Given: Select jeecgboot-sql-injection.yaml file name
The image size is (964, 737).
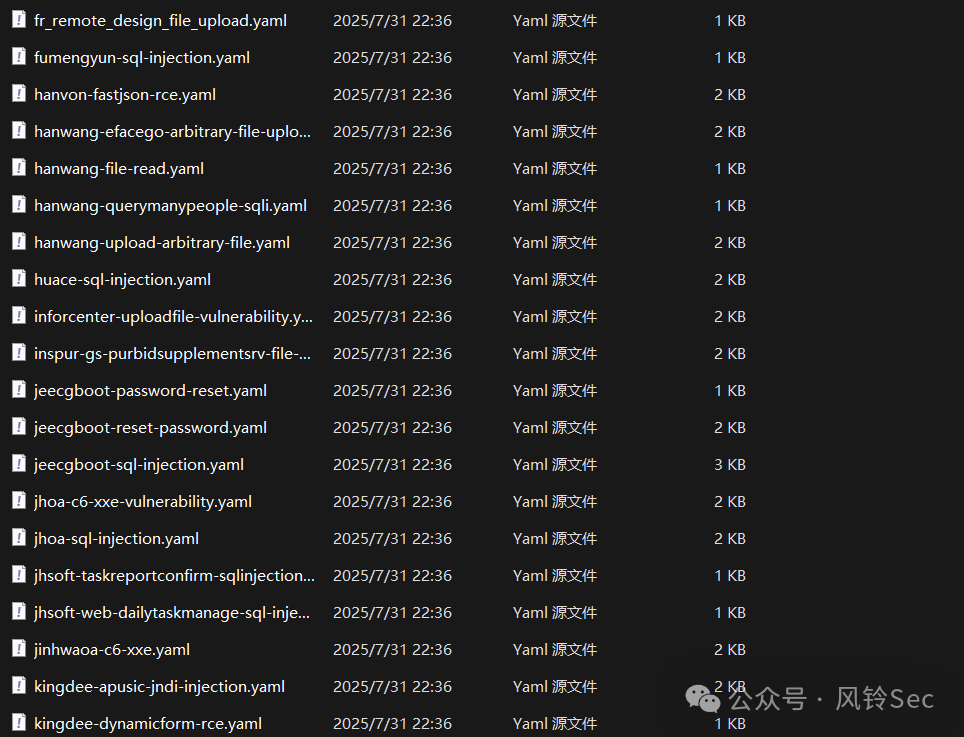Looking at the screenshot, I should coord(139,464).
